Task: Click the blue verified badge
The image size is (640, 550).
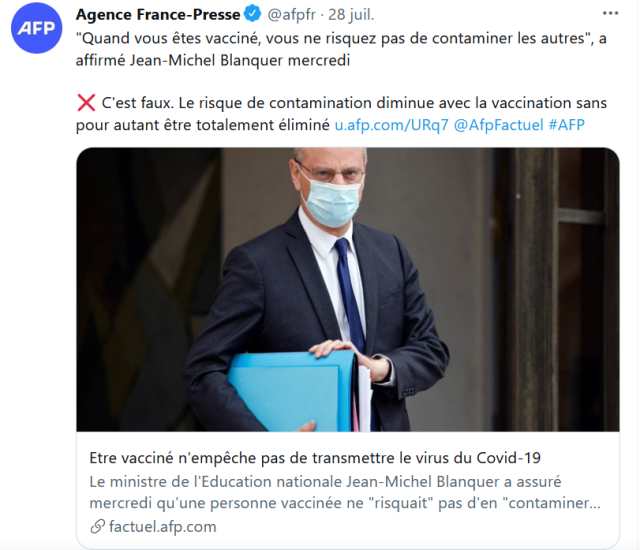Action: 253,14
